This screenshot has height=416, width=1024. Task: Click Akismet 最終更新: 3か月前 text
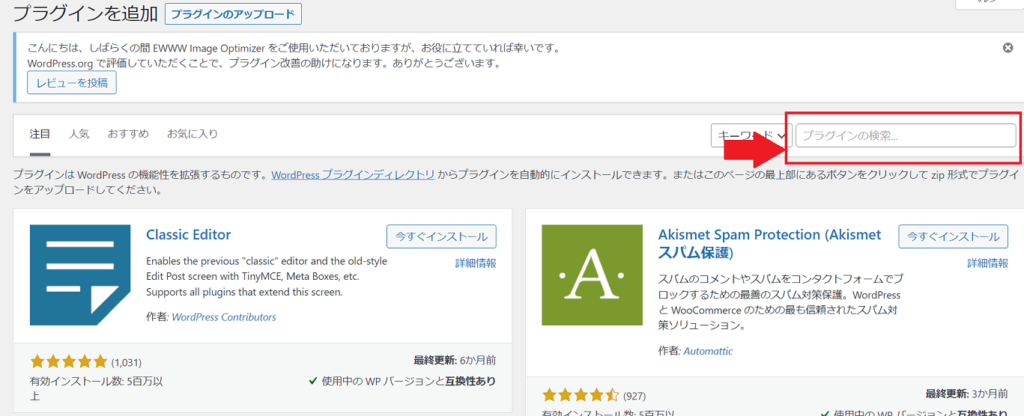pos(967,394)
